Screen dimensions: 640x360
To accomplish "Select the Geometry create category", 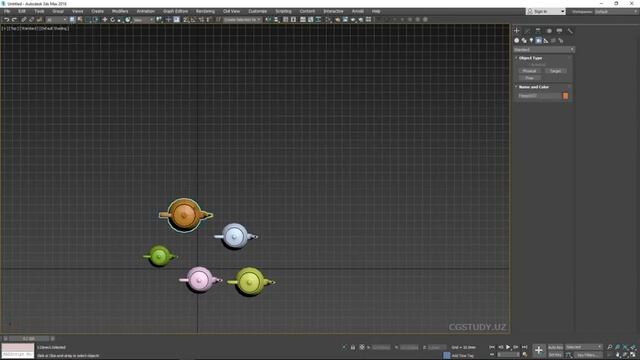I will (517, 40).
